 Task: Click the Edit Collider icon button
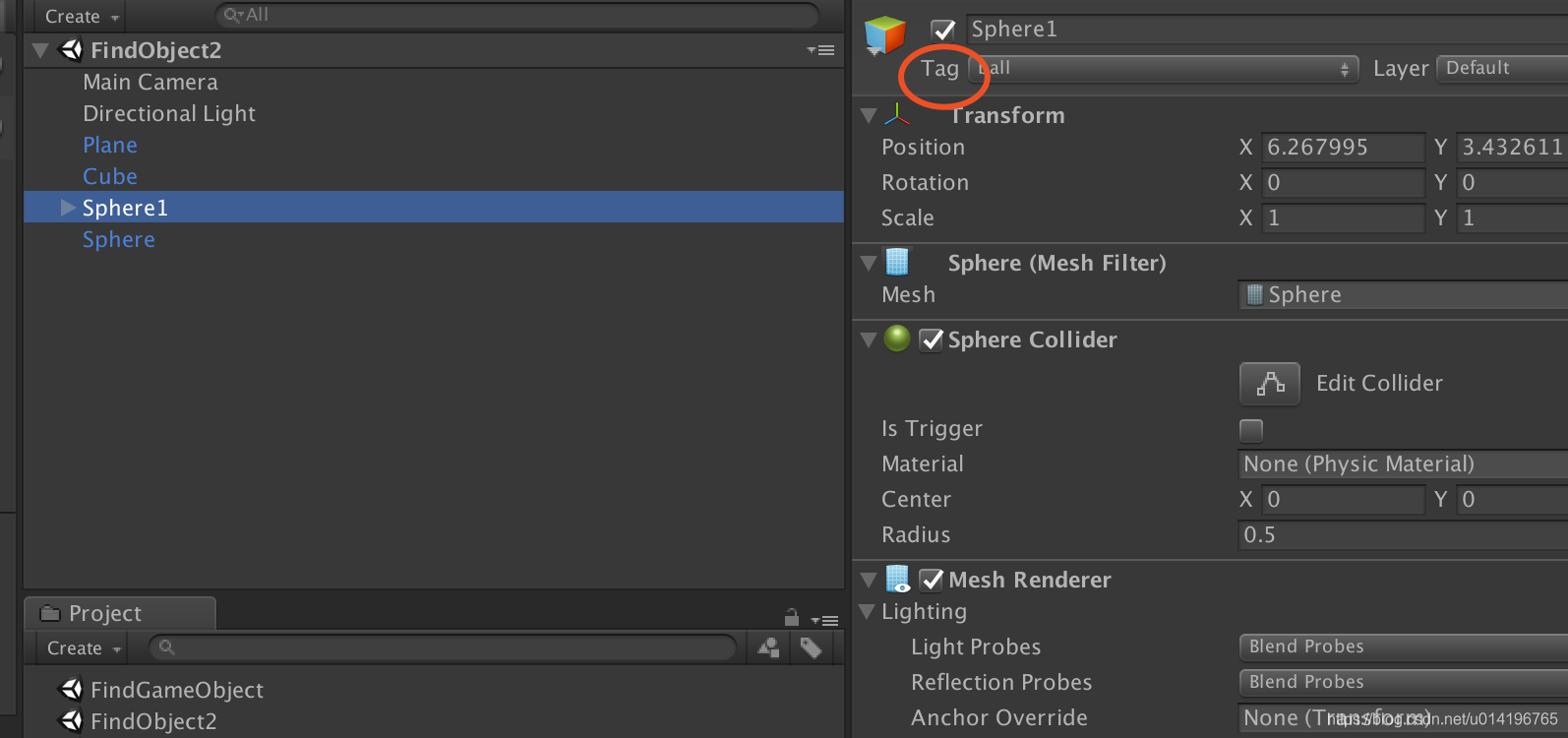coord(1270,383)
